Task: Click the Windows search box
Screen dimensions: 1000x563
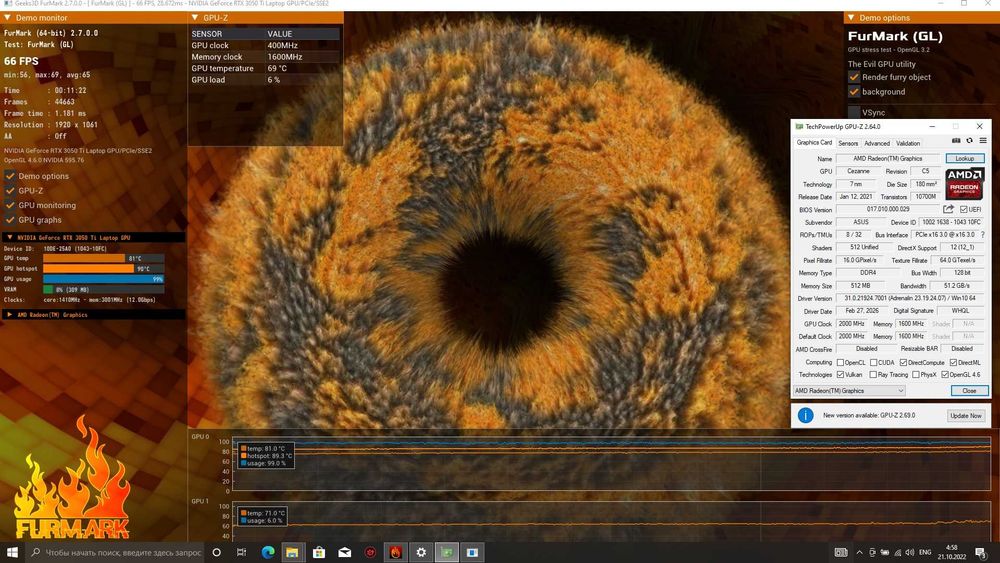Action: click(115, 552)
